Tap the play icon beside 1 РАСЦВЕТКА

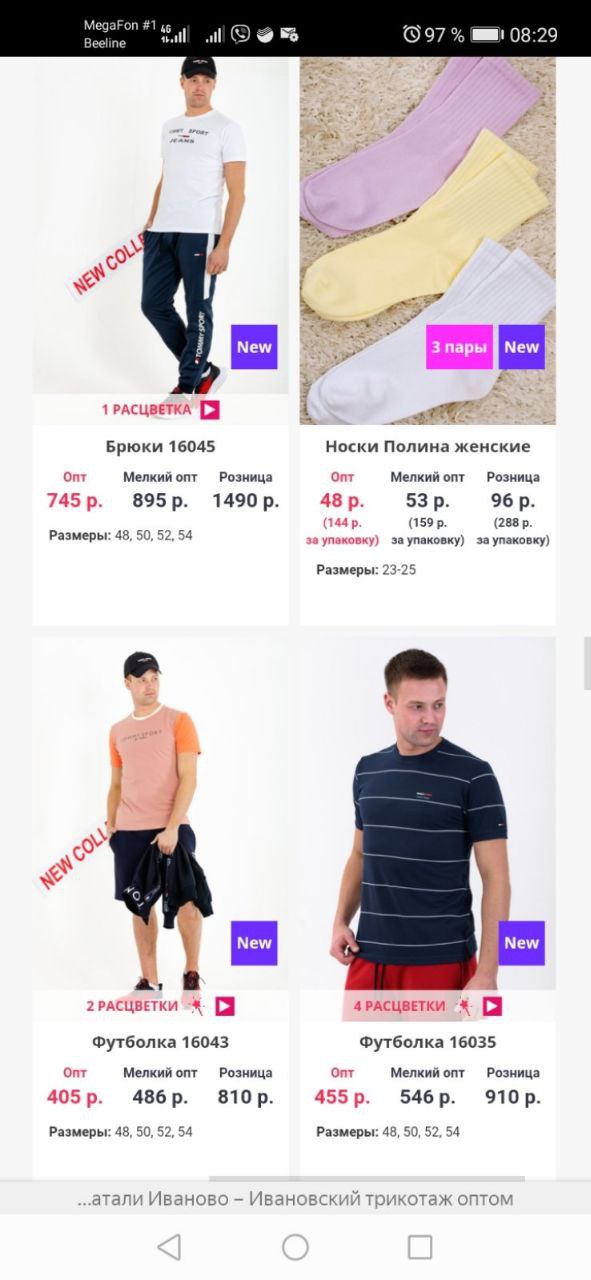pos(209,409)
